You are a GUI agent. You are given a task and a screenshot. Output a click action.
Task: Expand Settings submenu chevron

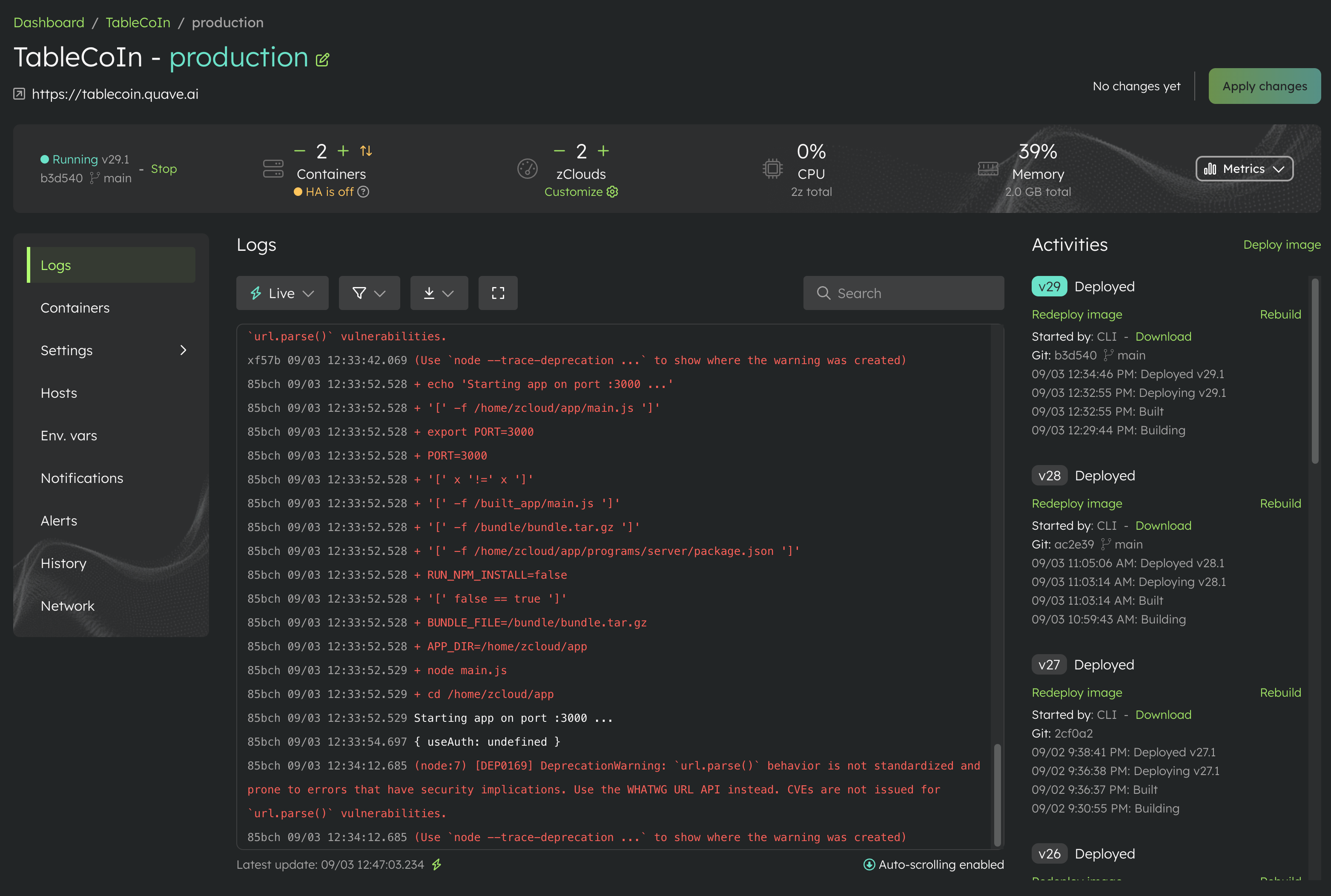pos(184,350)
